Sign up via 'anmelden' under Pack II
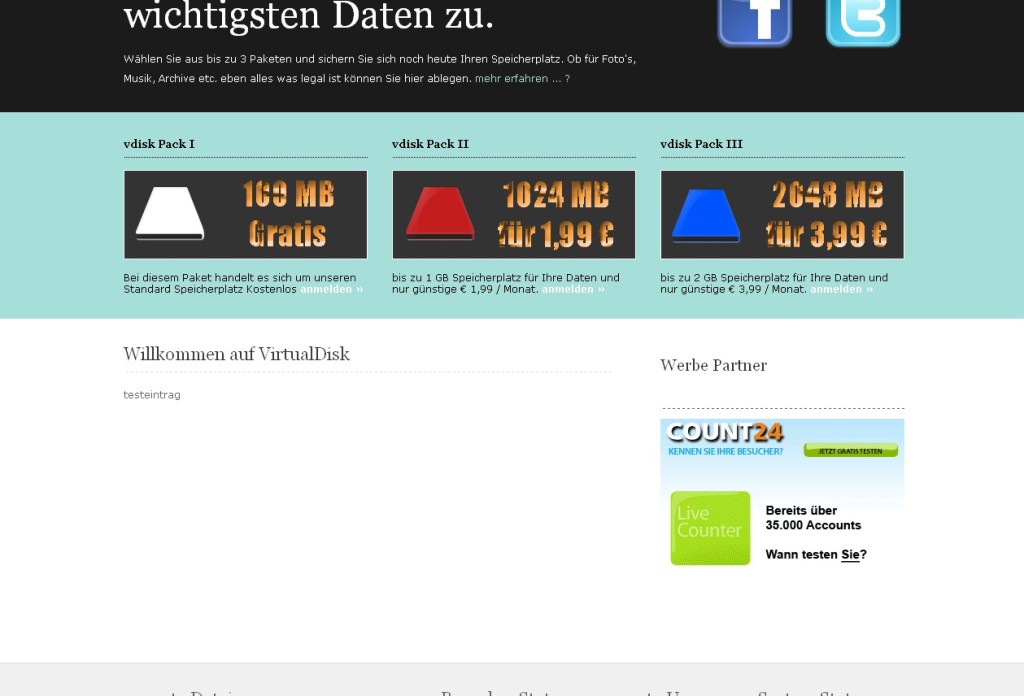The image size is (1024, 696). tap(573, 289)
